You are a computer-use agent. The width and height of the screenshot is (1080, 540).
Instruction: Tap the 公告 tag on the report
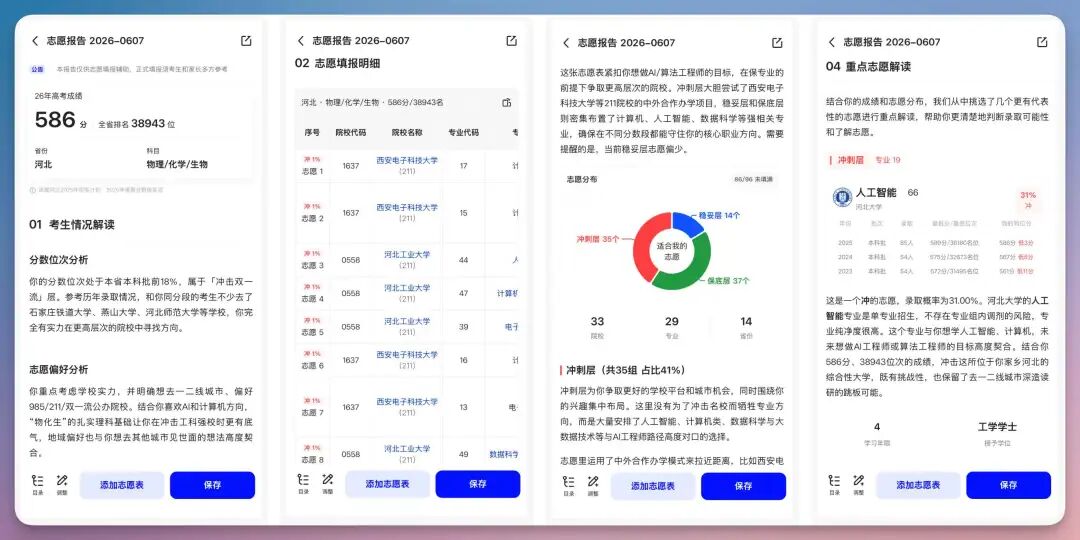(37, 69)
